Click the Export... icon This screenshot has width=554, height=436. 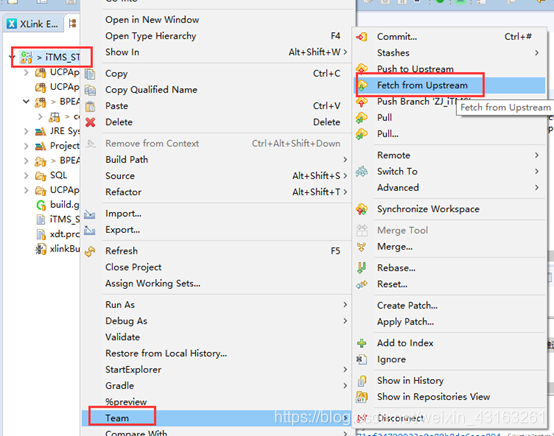tap(90, 230)
